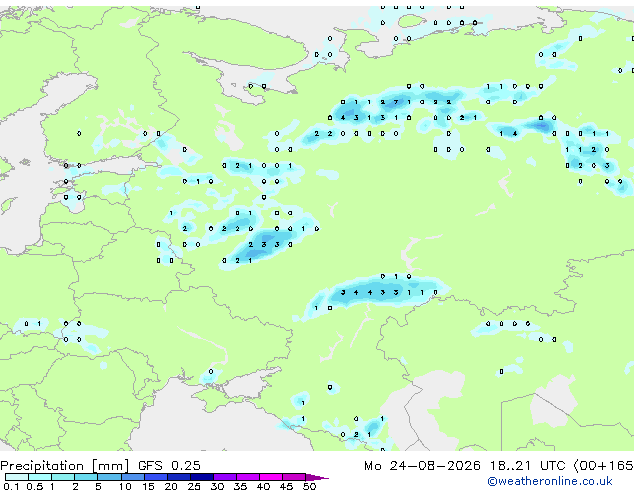
Task: Click the "25" legend scale label
Action: pyautogui.click(x=194, y=486)
